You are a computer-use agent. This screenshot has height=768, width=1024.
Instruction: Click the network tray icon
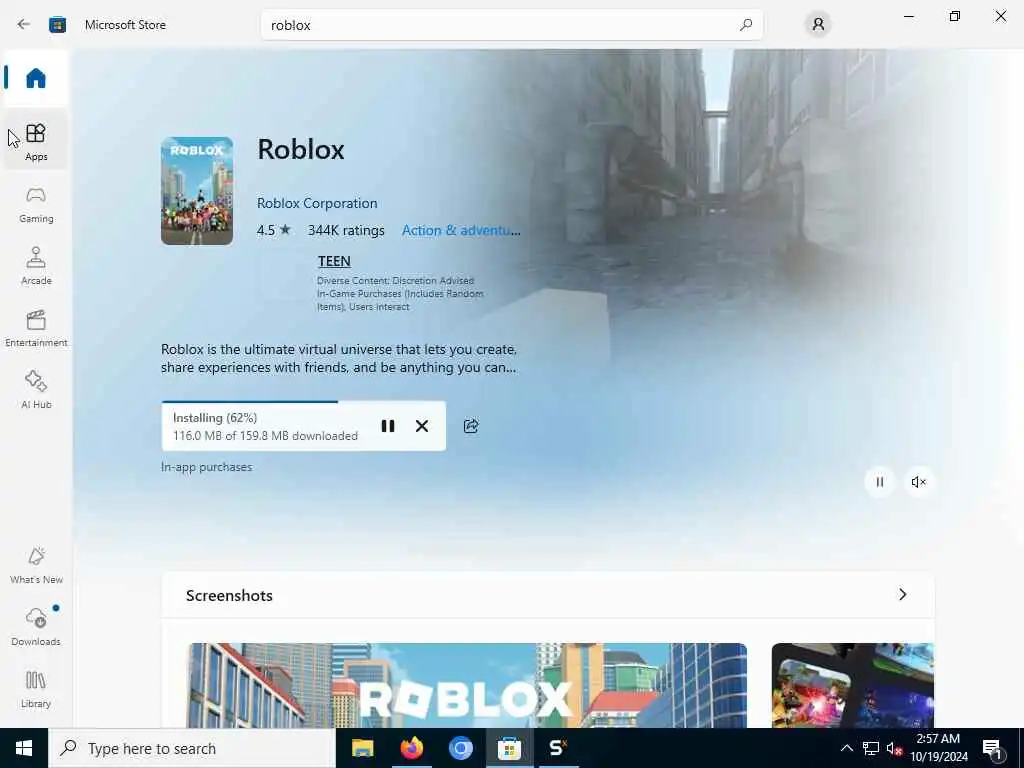point(871,748)
